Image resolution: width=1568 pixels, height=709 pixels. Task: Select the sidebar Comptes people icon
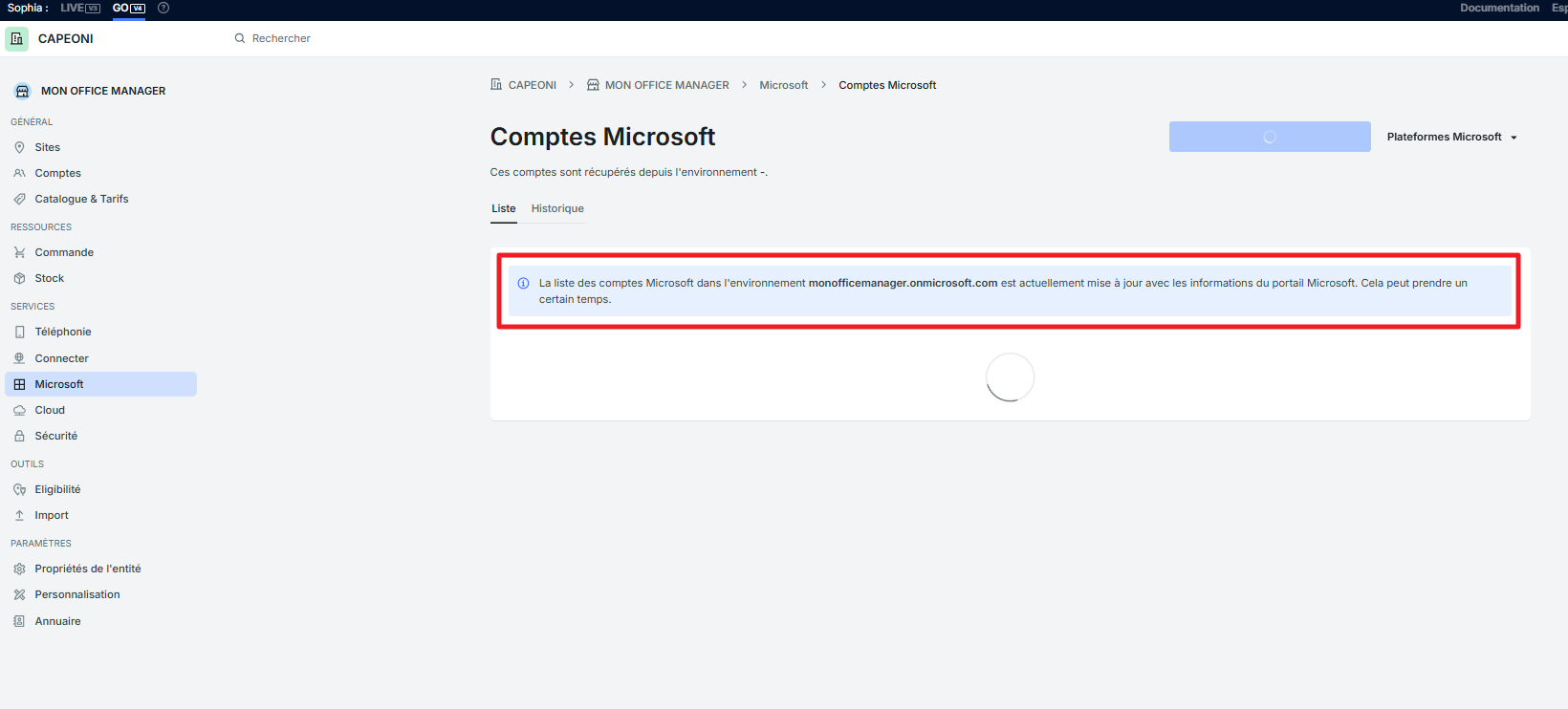[19, 173]
